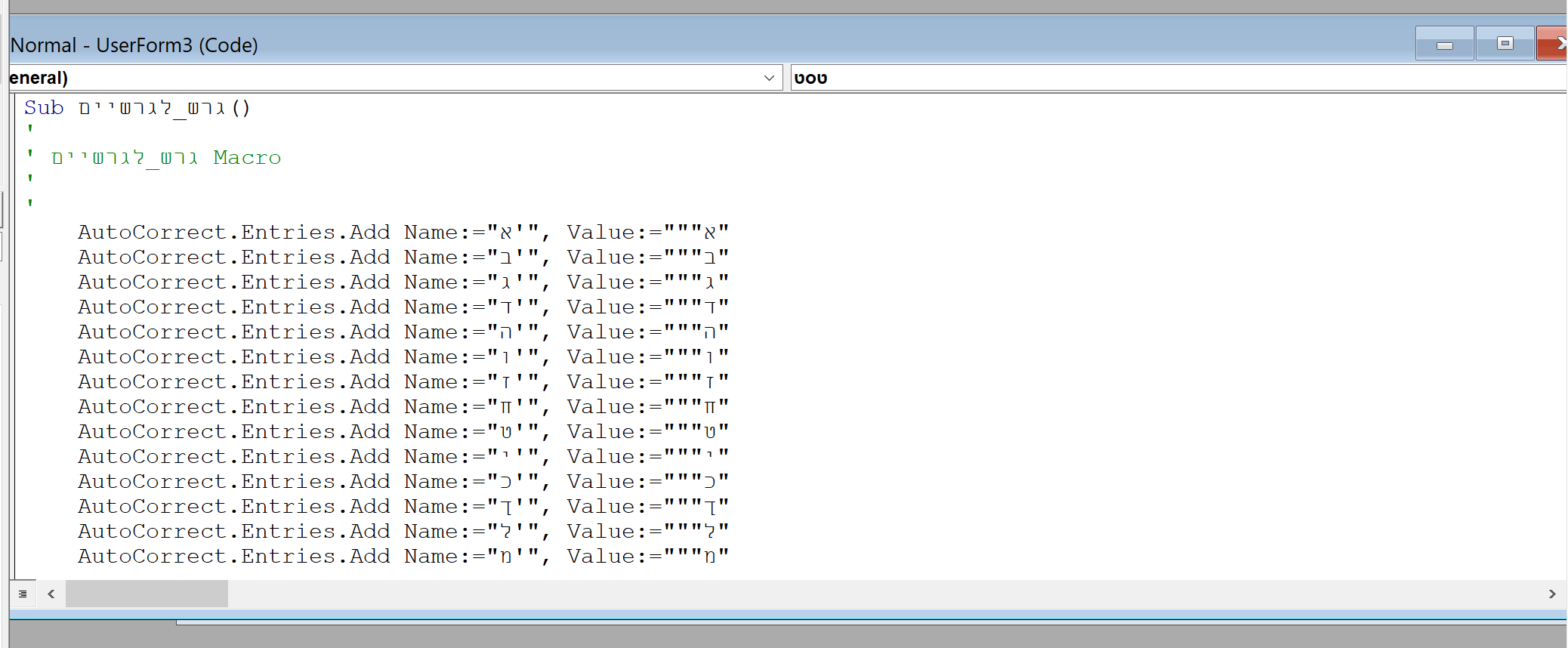Click the green 'Macro' comment text
This screenshot has width=1568, height=648.
[x=247, y=158]
